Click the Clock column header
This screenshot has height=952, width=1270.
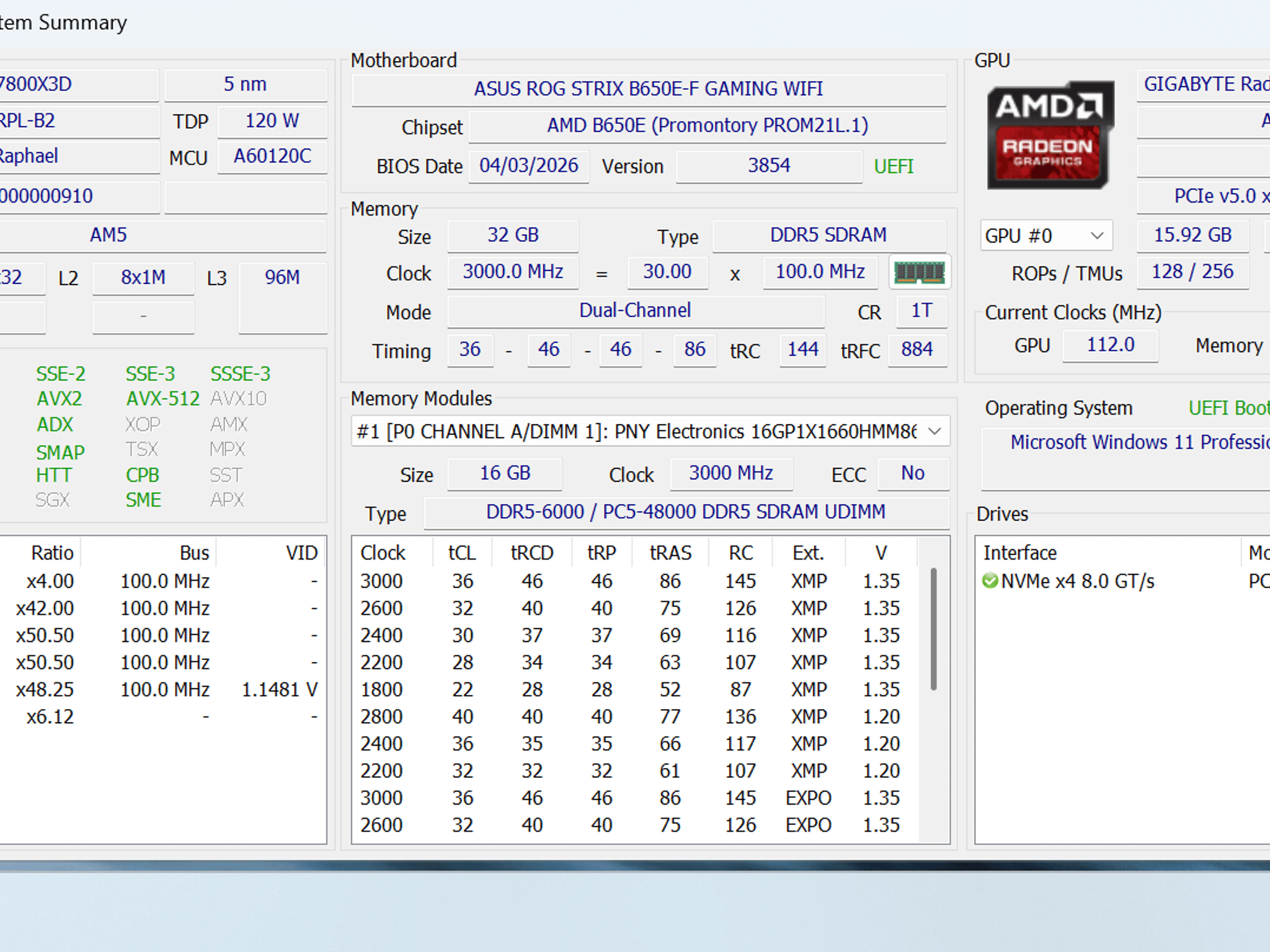(x=383, y=553)
